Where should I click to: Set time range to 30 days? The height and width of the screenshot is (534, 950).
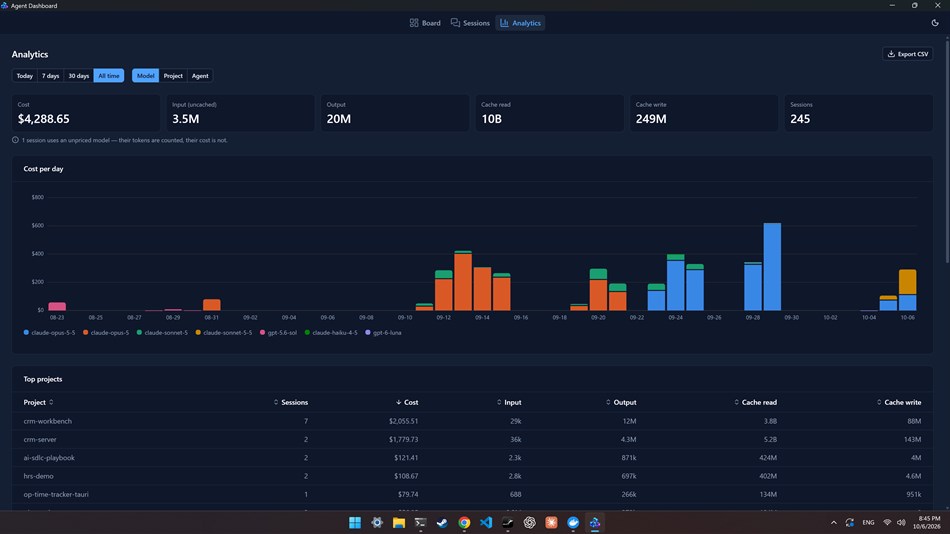point(79,76)
